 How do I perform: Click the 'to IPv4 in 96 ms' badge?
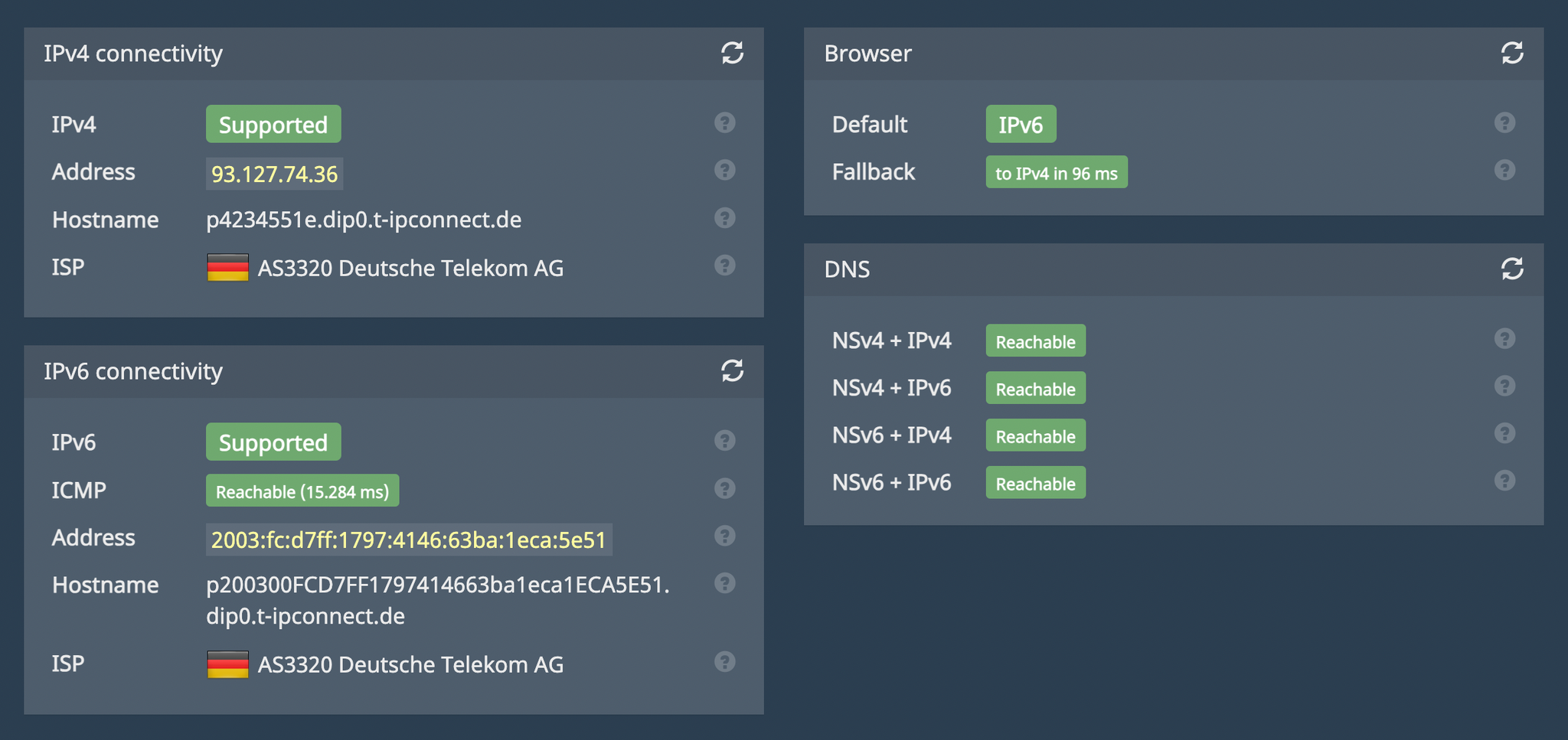1056,173
